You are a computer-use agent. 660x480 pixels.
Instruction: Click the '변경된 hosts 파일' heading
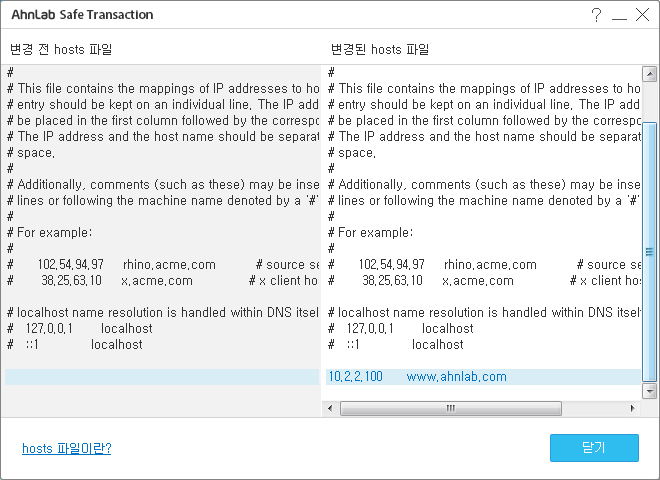click(x=380, y=49)
